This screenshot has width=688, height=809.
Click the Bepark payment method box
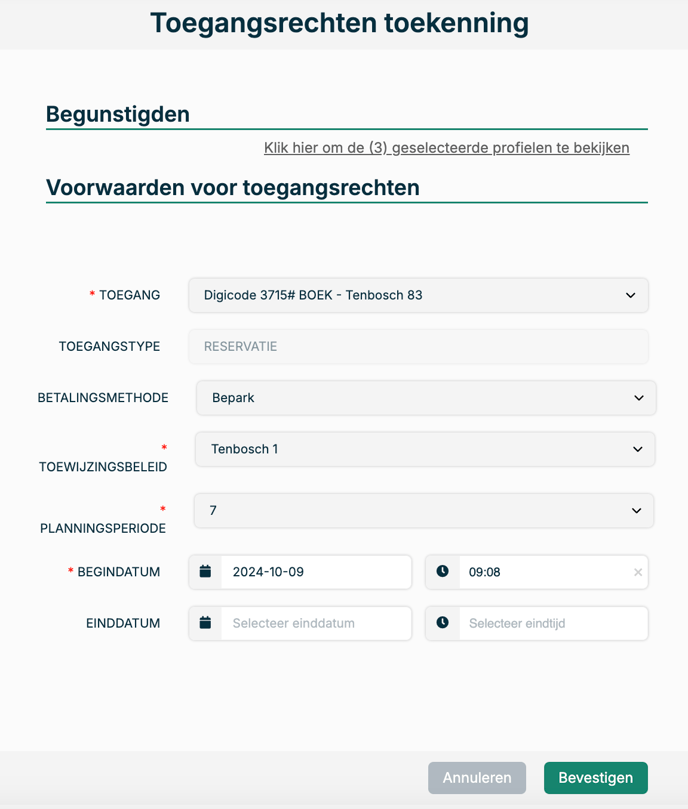click(x=426, y=398)
